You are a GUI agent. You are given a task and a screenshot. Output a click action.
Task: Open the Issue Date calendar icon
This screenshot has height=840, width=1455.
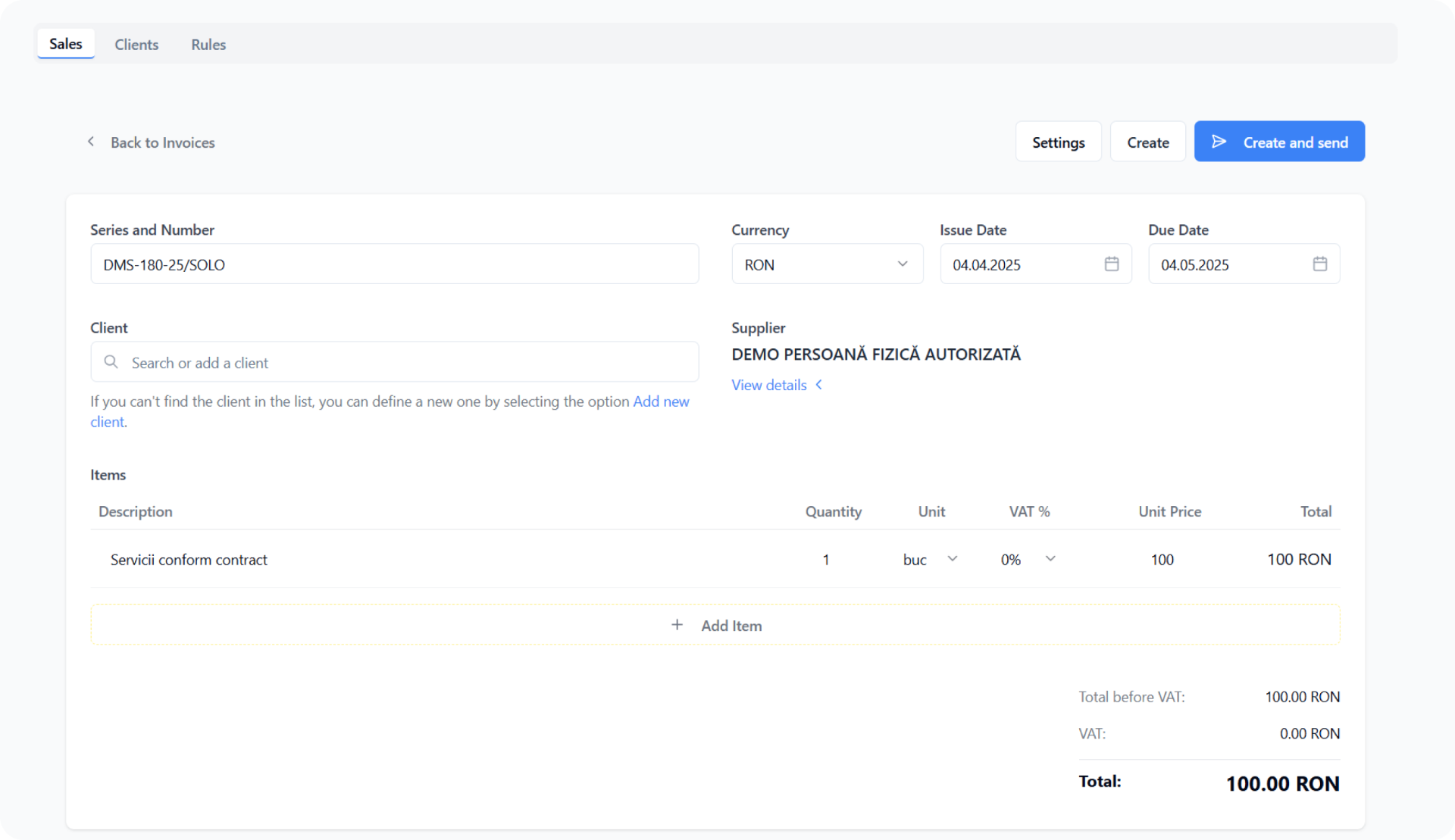click(1111, 264)
